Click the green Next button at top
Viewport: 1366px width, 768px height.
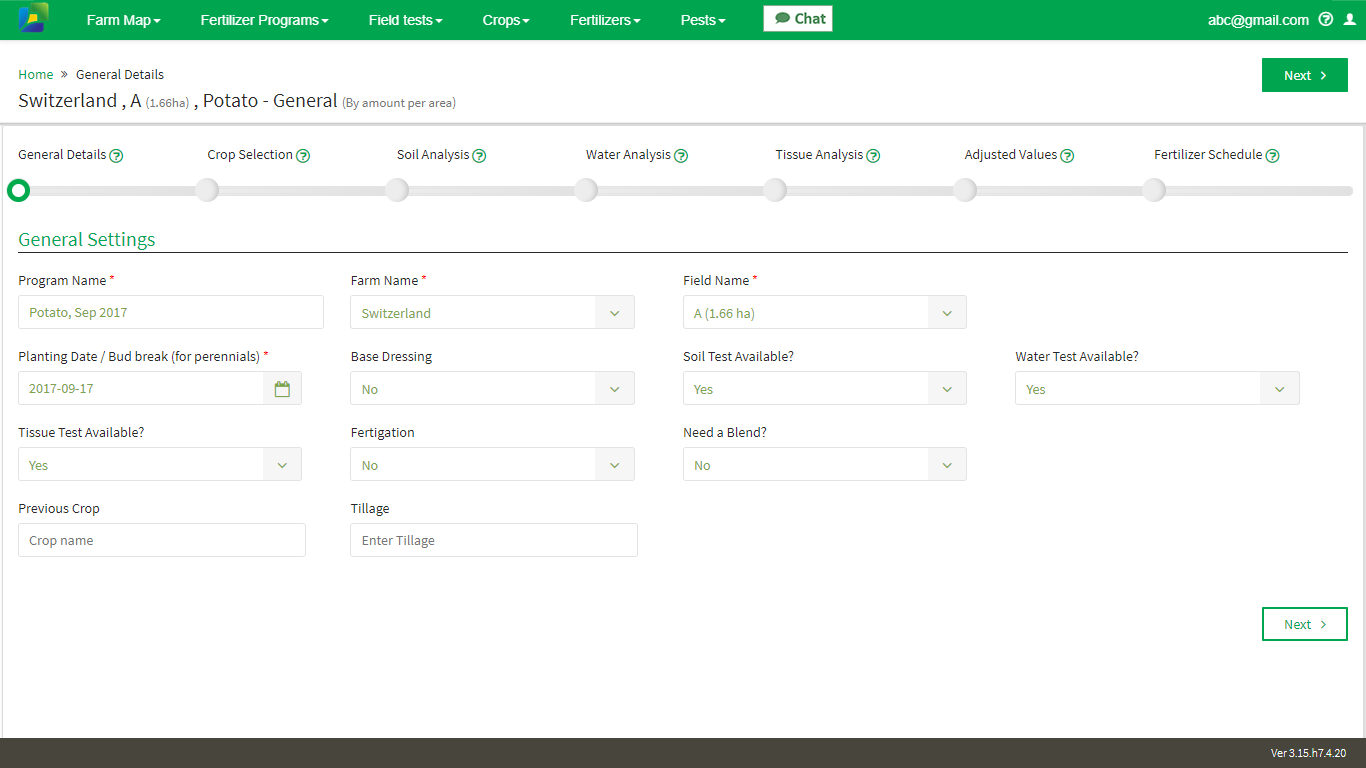pyautogui.click(x=1305, y=75)
